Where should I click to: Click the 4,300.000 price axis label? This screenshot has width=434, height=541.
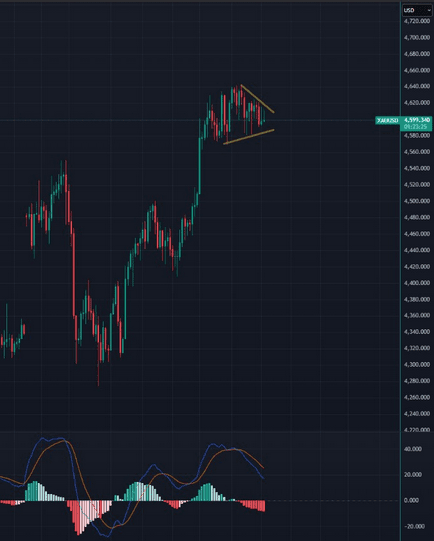click(417, 364)
